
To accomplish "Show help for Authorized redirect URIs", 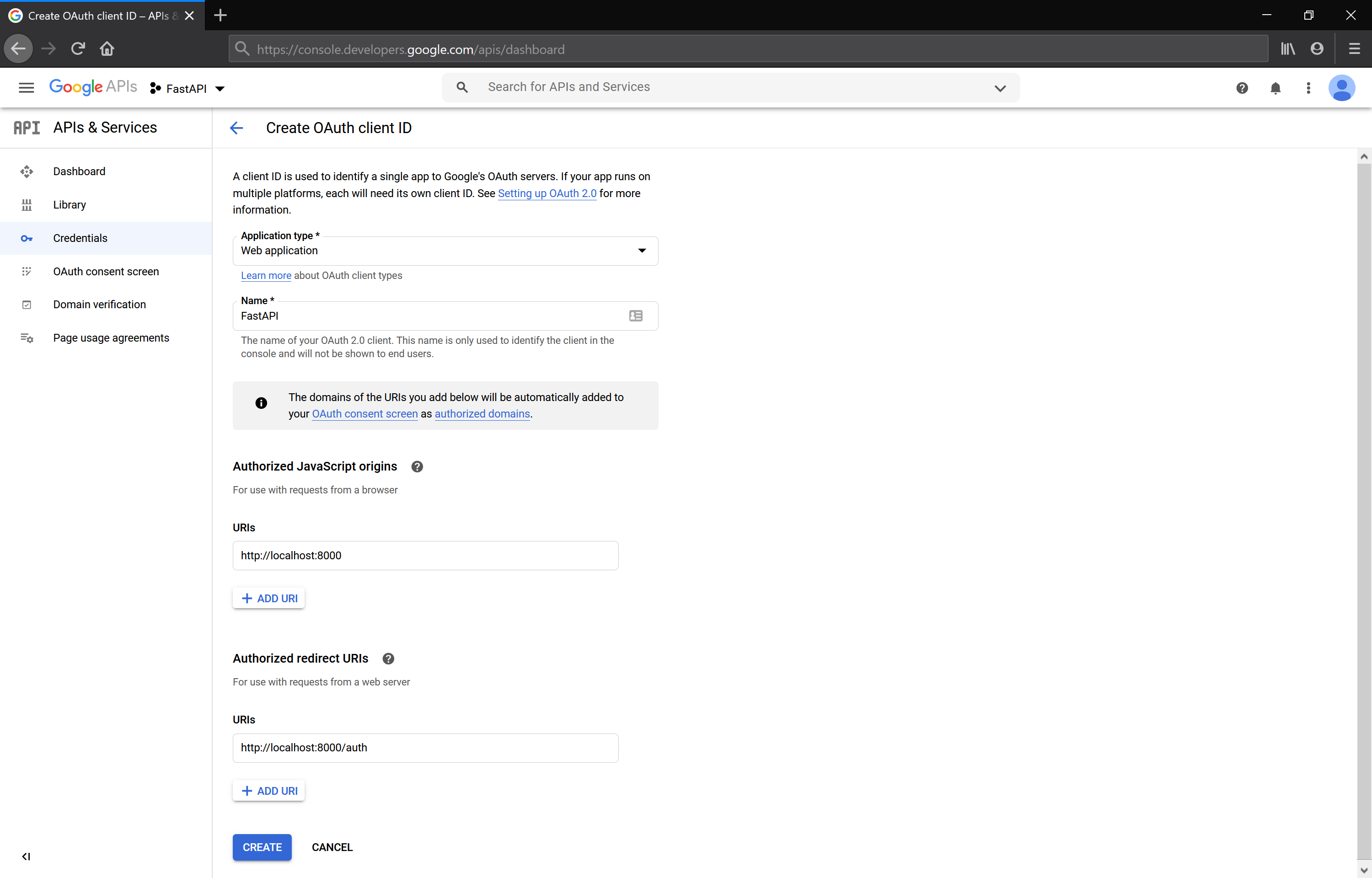I will [x=388, y=658].
